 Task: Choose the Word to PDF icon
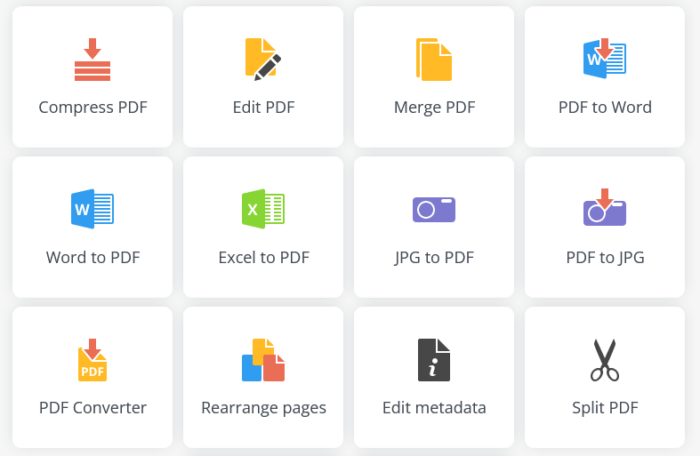92,209
